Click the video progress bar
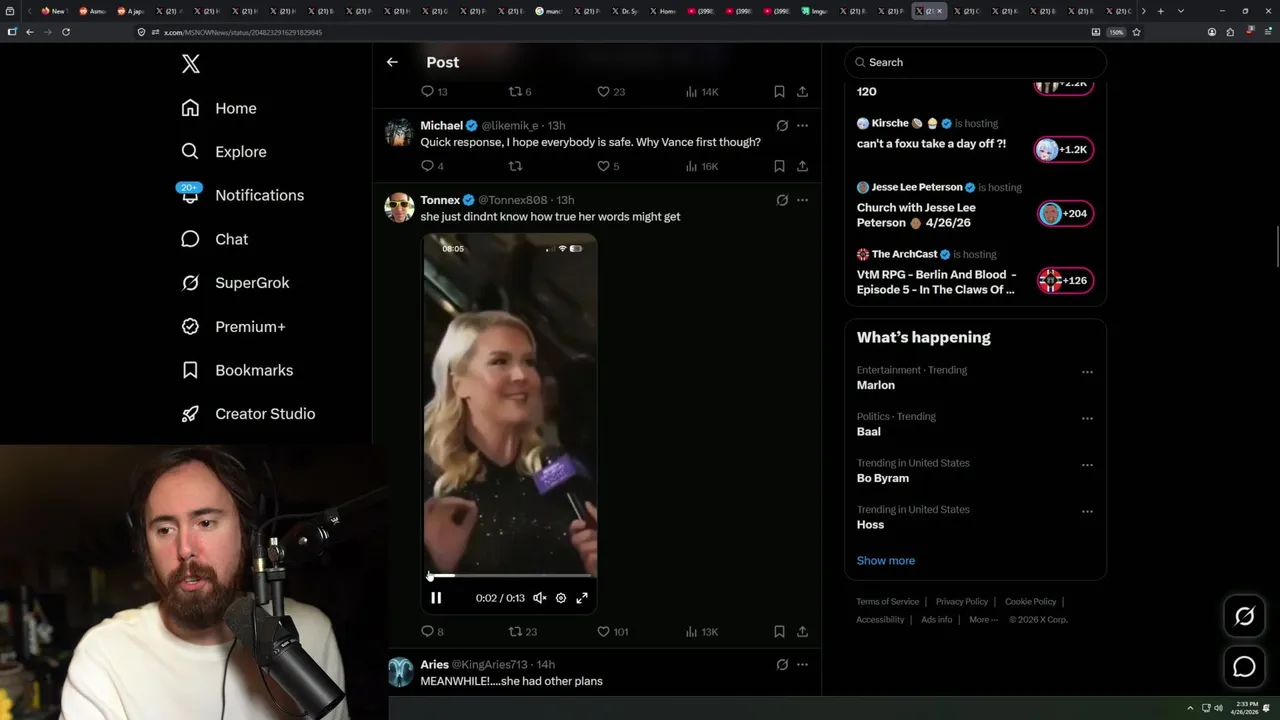 point(510,576)
